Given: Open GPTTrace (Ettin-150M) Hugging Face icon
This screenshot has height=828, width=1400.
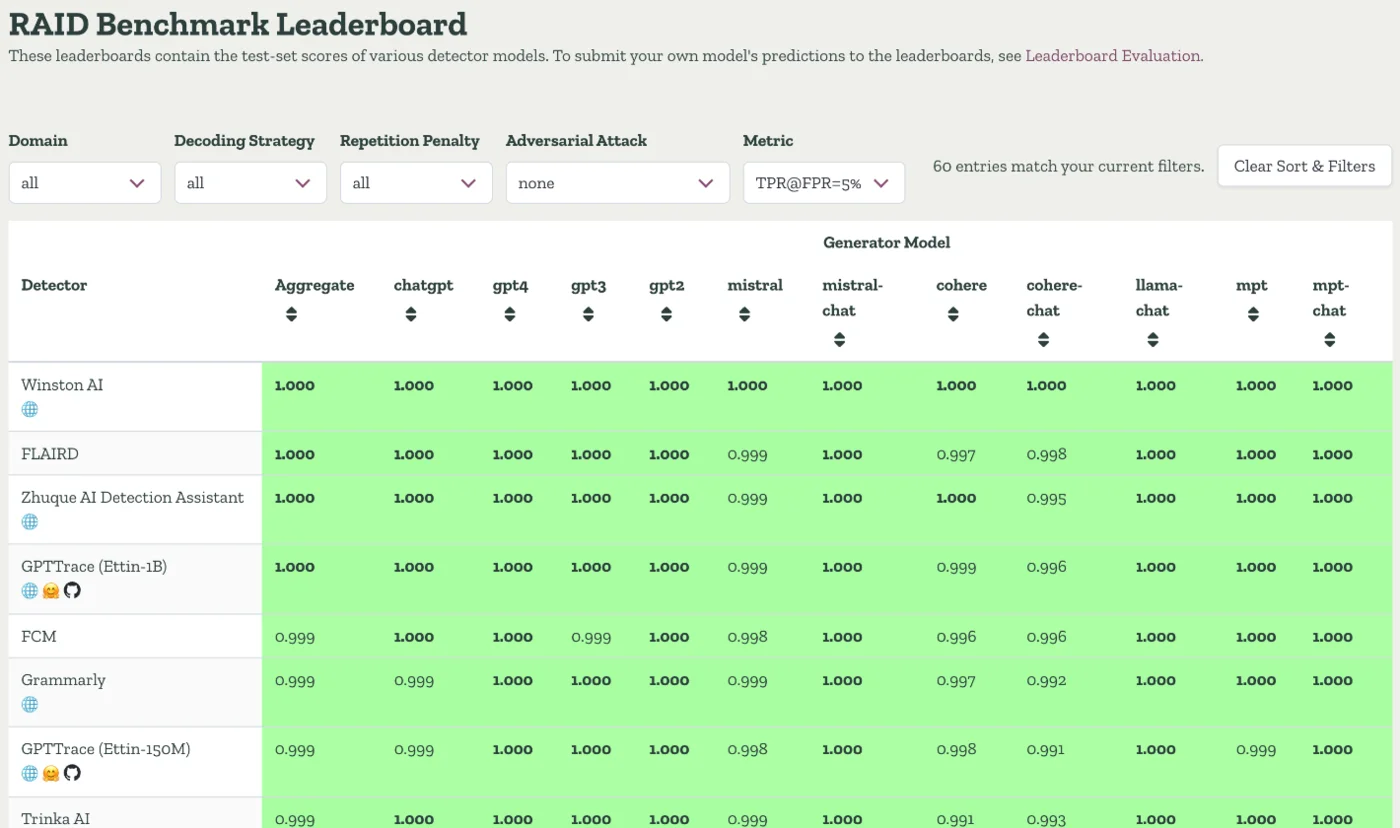Looking at the screenshot, I should [x=51, y=773].
